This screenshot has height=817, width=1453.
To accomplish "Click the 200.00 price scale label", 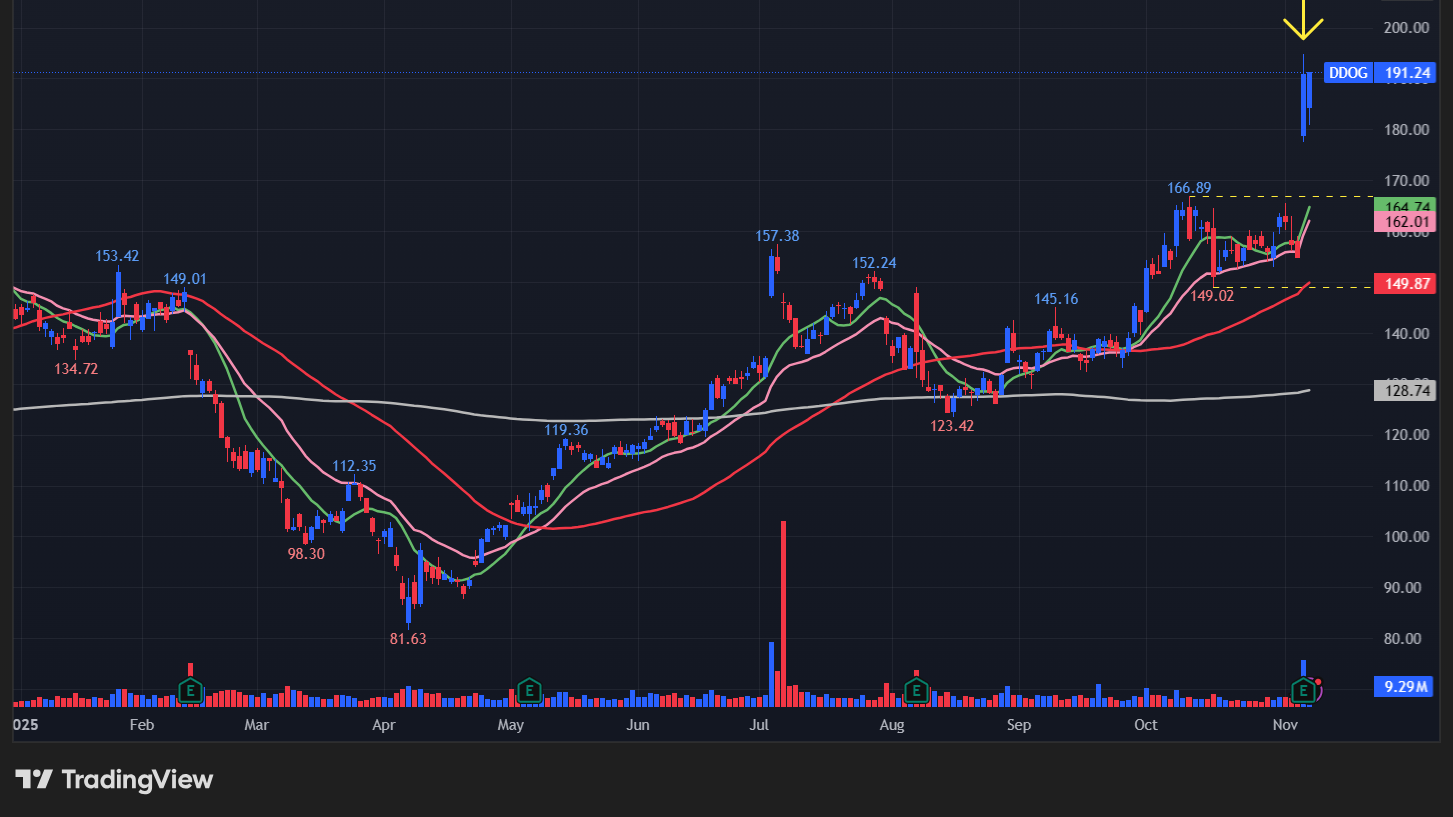I will tap(1405, 27).
